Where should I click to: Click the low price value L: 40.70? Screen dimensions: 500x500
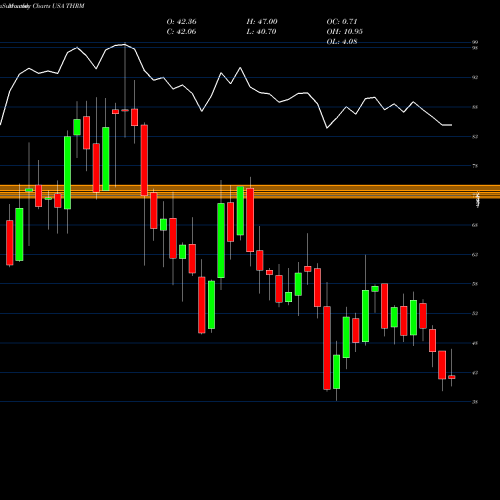click(x=261, y=32)
